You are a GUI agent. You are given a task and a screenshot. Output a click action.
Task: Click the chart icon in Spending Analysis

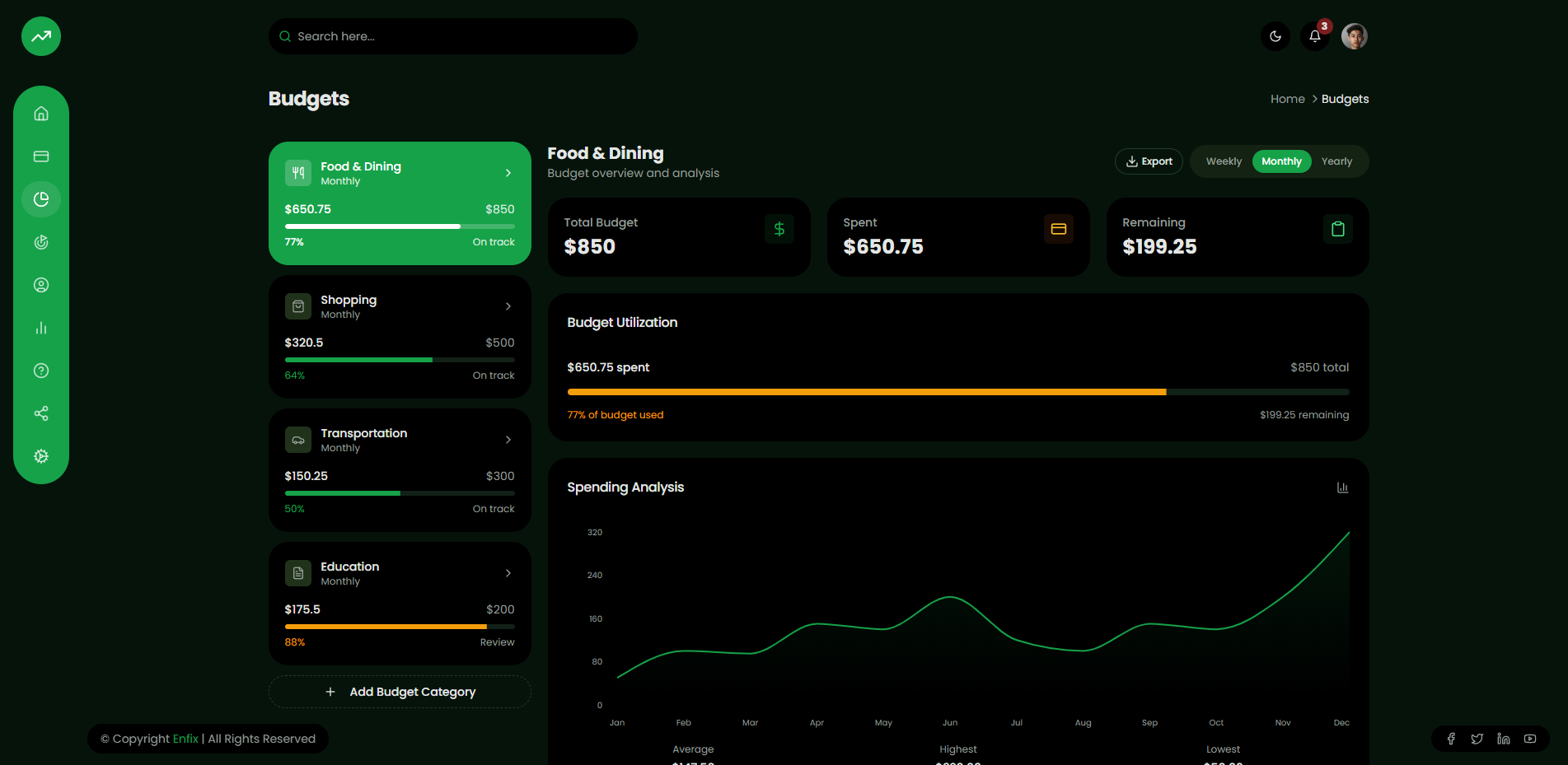click(x=1342, y=487)
